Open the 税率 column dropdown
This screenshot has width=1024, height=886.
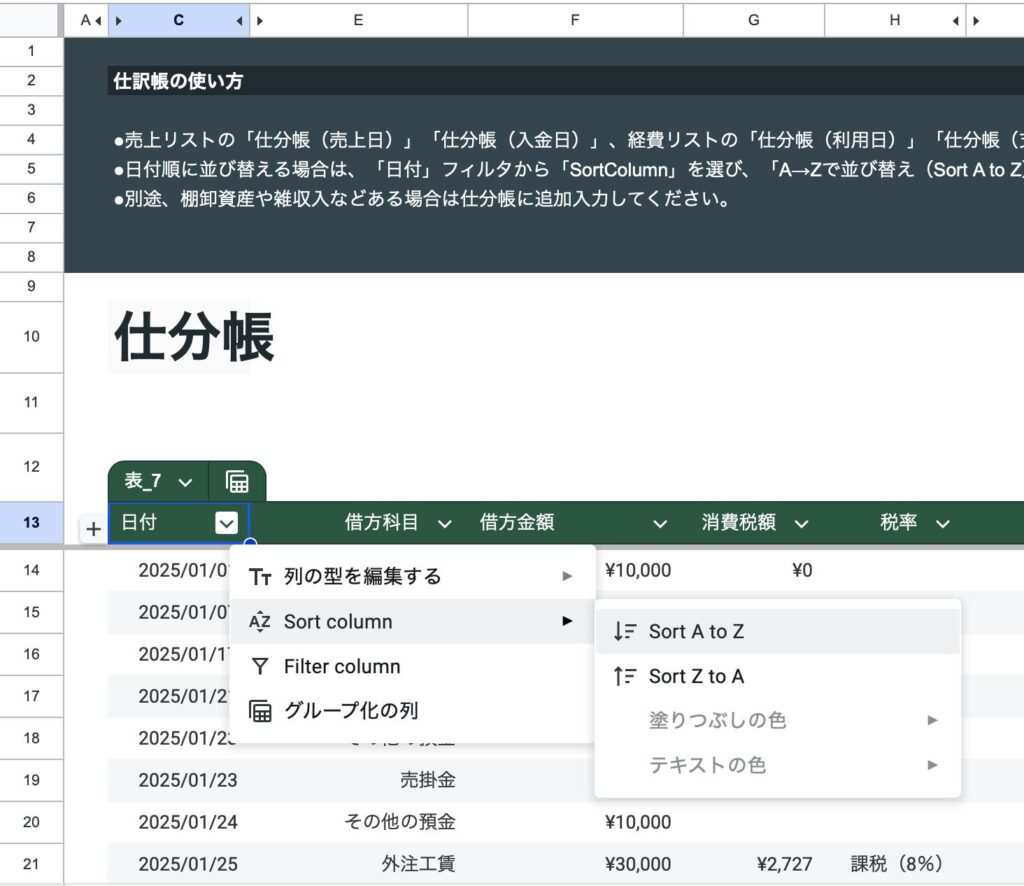[x=942, y=524]
